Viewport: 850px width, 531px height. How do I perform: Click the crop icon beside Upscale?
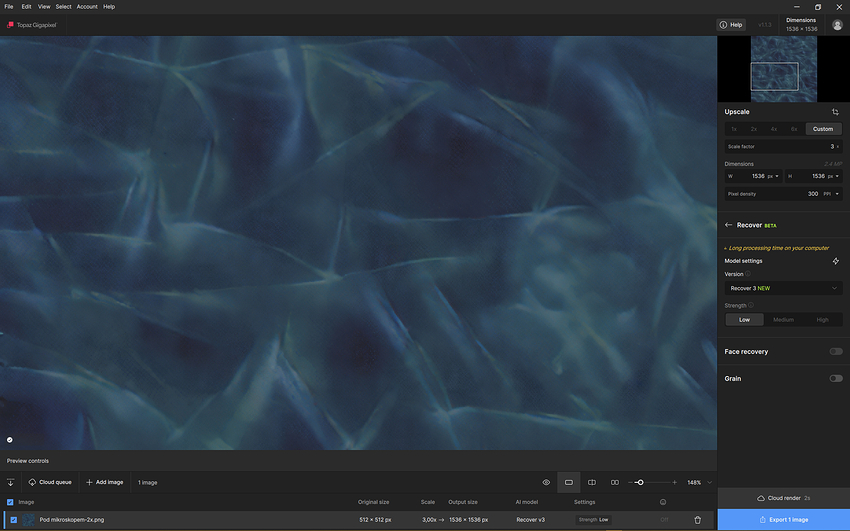pyautogui.click(x=835, y=112)
